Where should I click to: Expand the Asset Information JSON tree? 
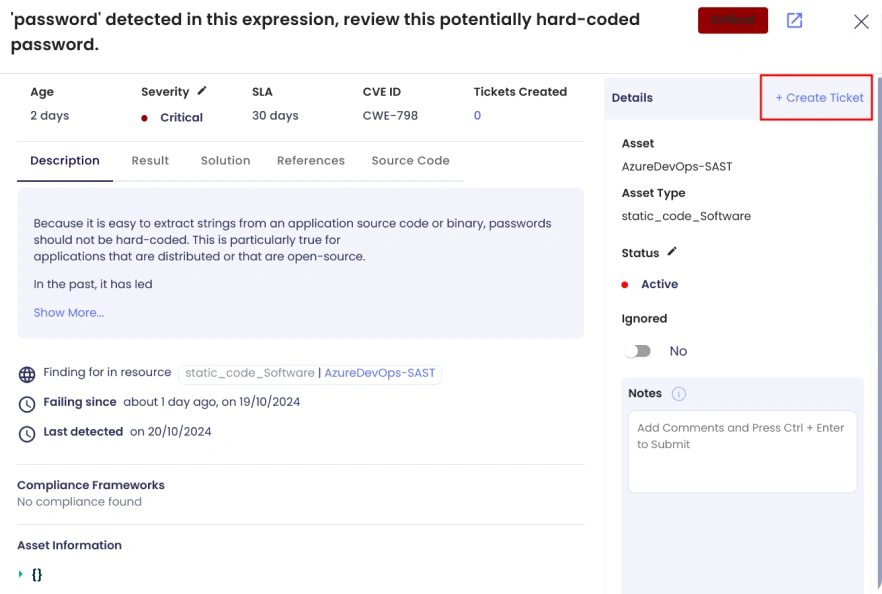(21, 574)
